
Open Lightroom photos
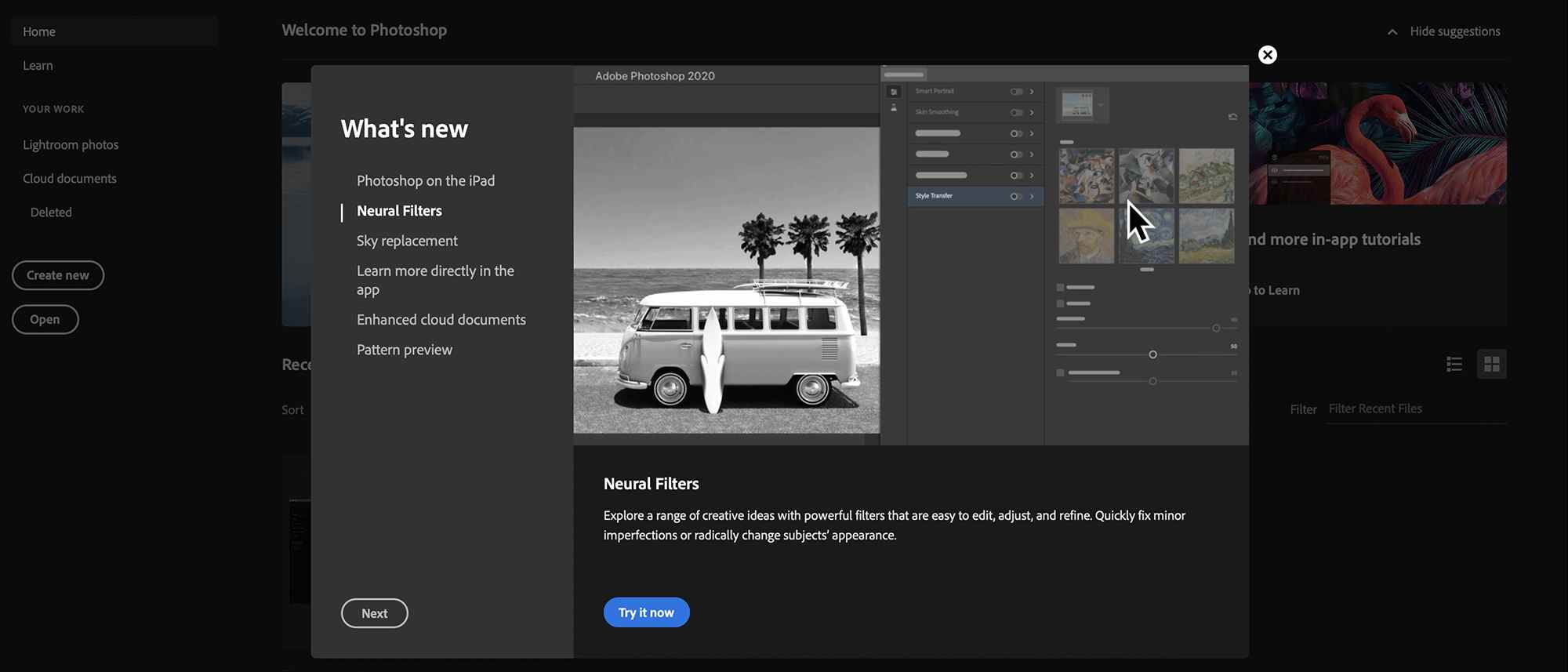click(71, 145)
